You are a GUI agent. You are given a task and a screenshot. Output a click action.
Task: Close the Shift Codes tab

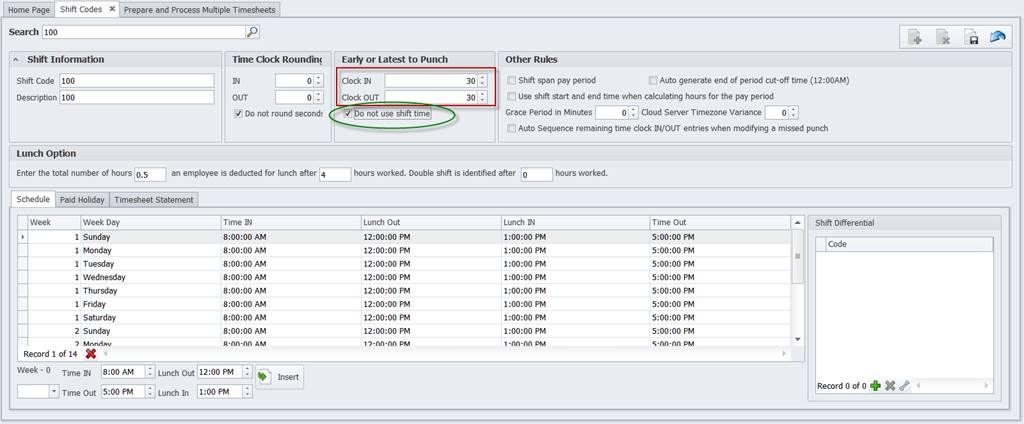click(112, 9)
